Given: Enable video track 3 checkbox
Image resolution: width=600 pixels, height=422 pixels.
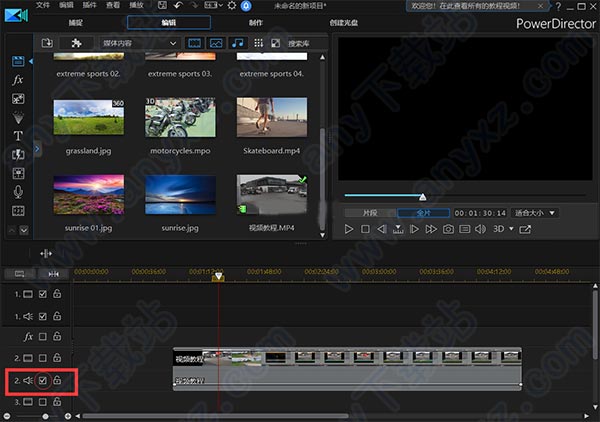Looking at the screenshot, I should tap(43, 402).
